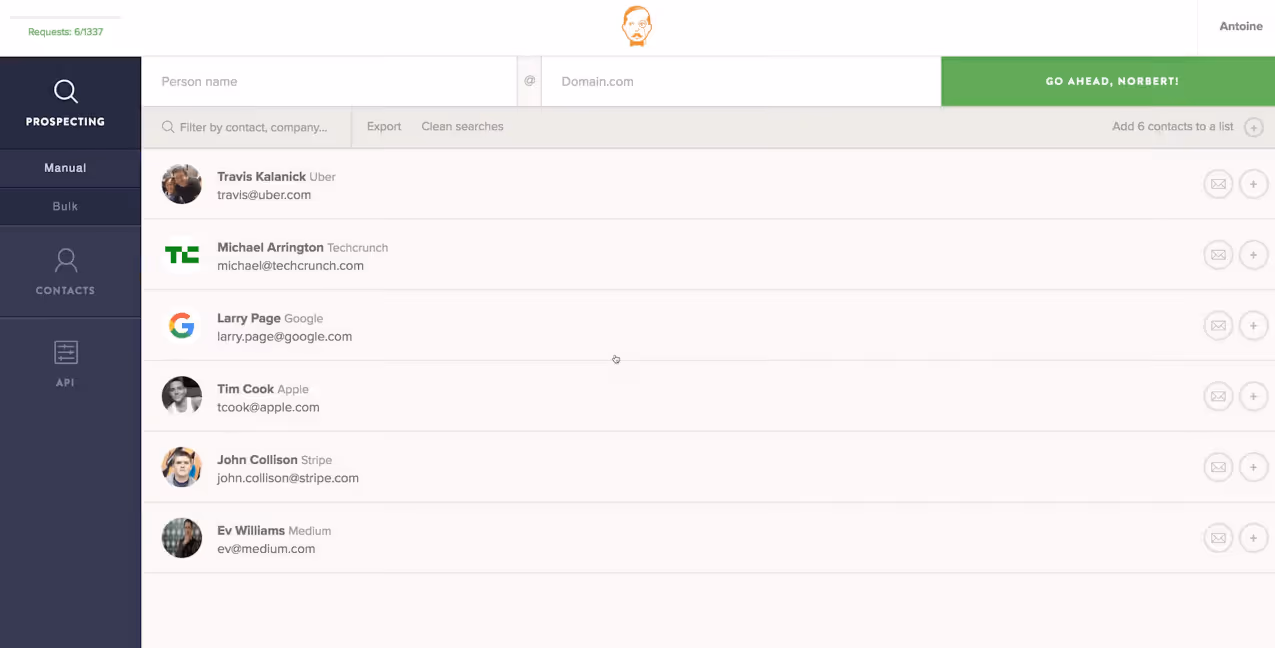Click the name Larry Page
The height and width of the screenshot is (648, 1275).
pos(249,318)
